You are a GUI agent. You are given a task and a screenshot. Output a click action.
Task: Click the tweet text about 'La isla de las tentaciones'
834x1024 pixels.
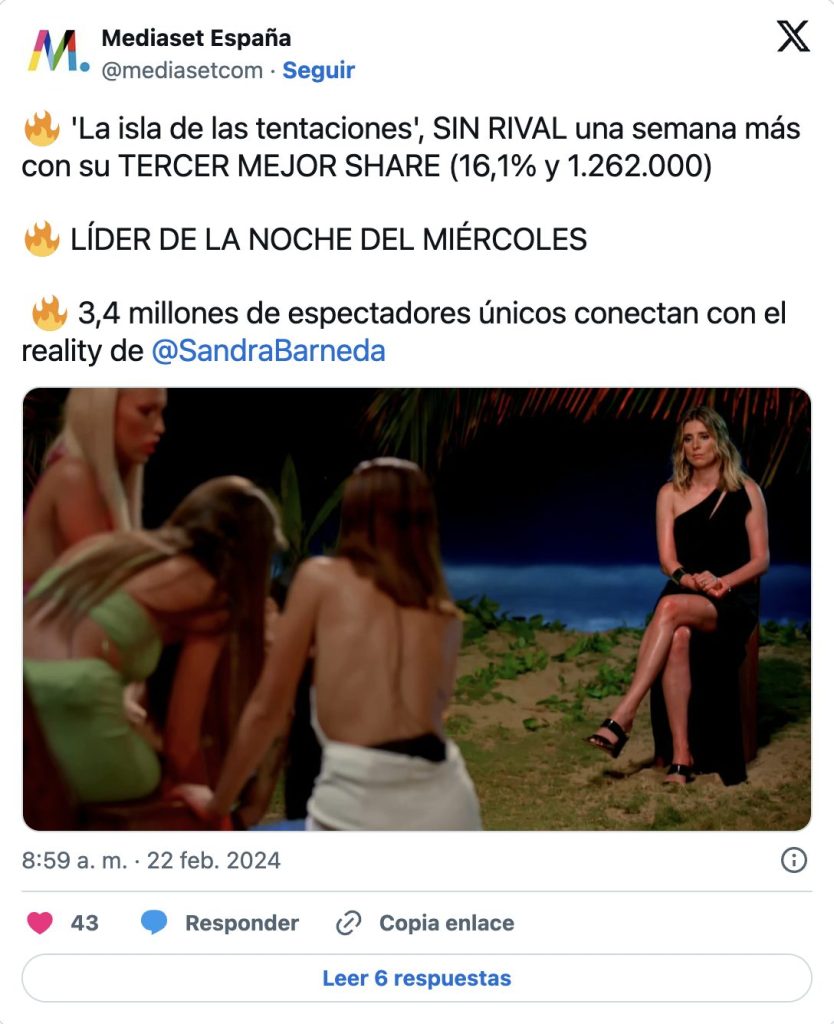(411, 147)
